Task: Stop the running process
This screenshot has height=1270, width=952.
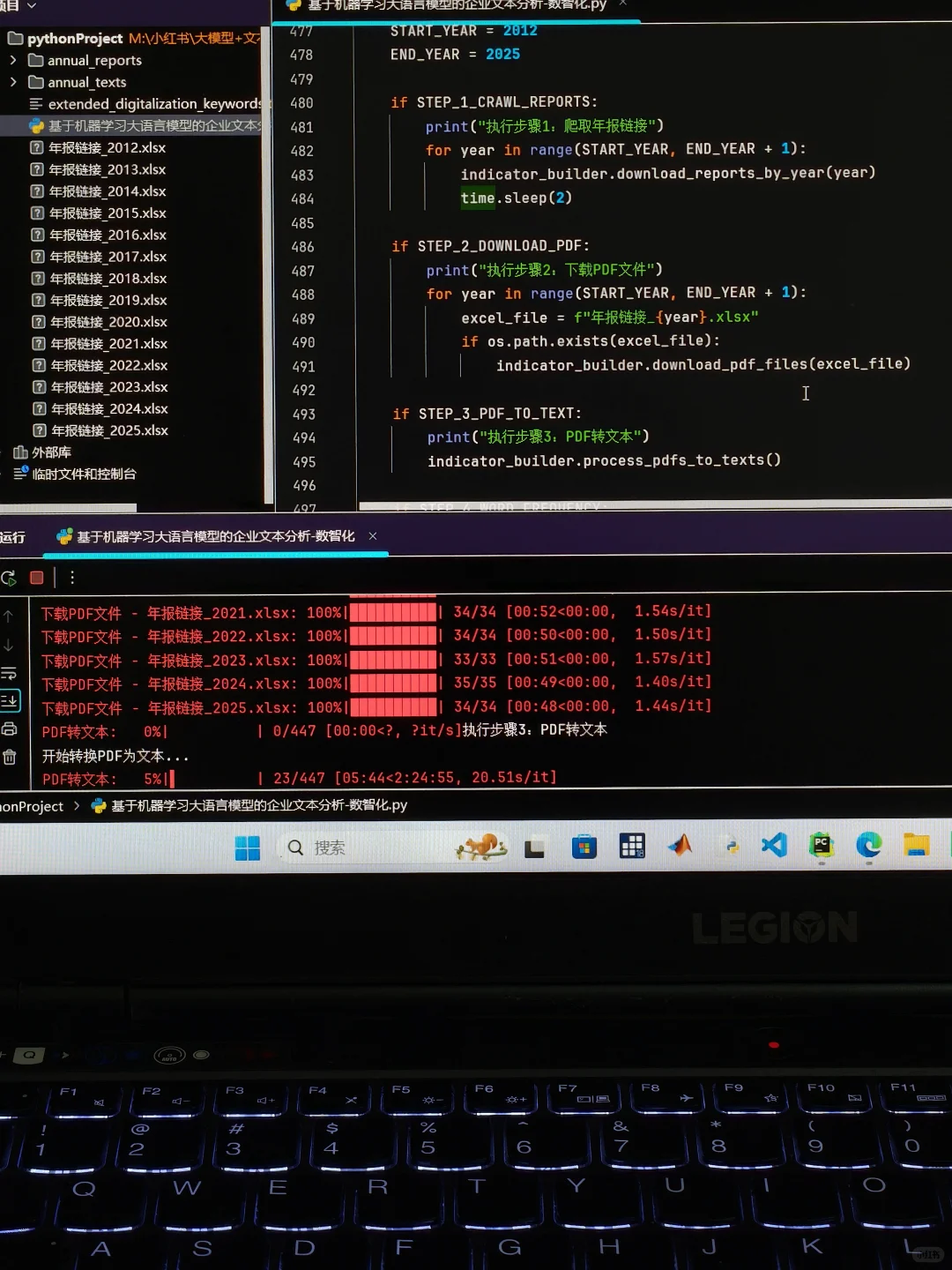Action: (x=36, y=578)
